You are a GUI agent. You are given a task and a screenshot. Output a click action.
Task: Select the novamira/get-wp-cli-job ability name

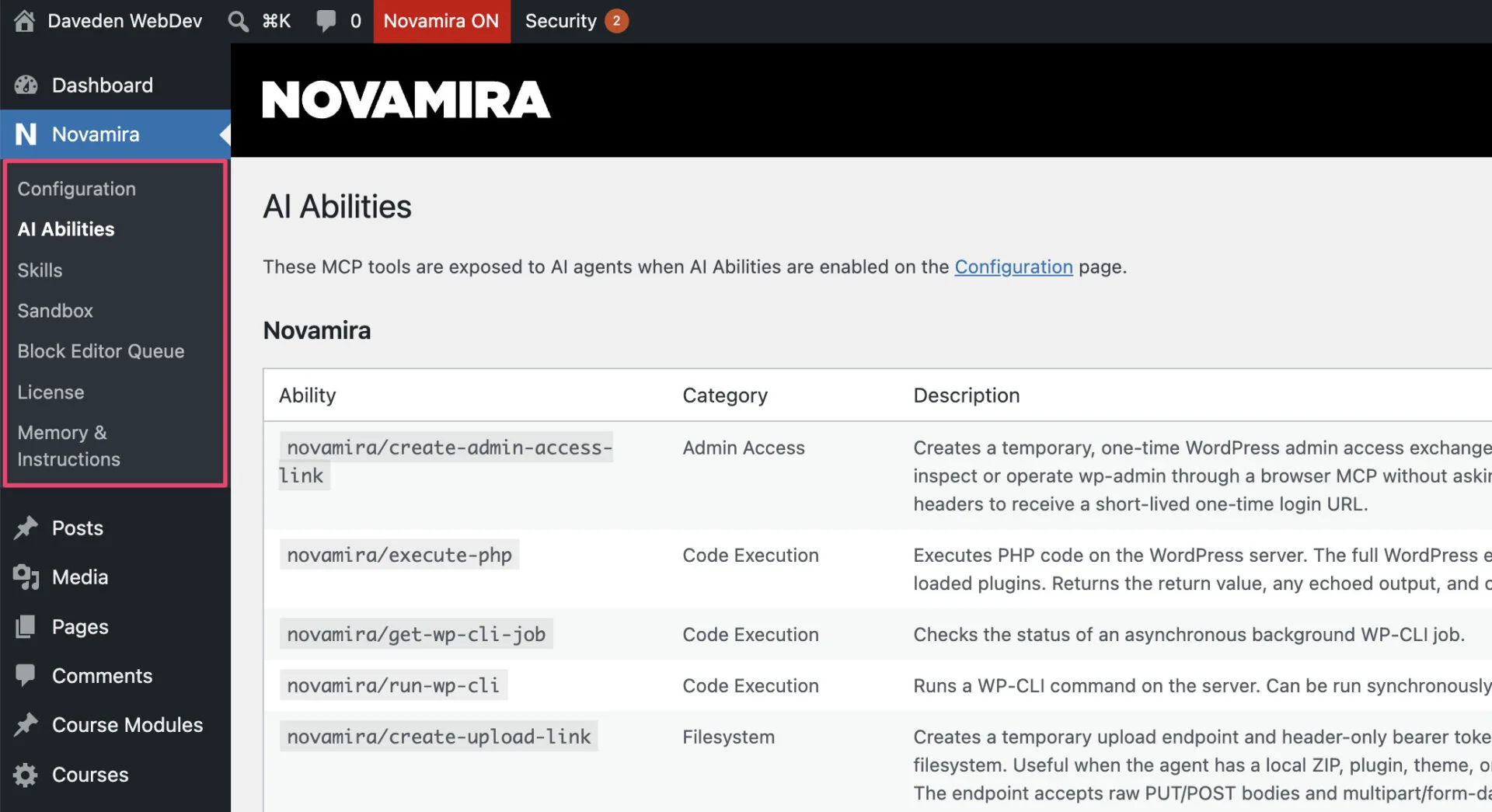click(x=417, y=634)
